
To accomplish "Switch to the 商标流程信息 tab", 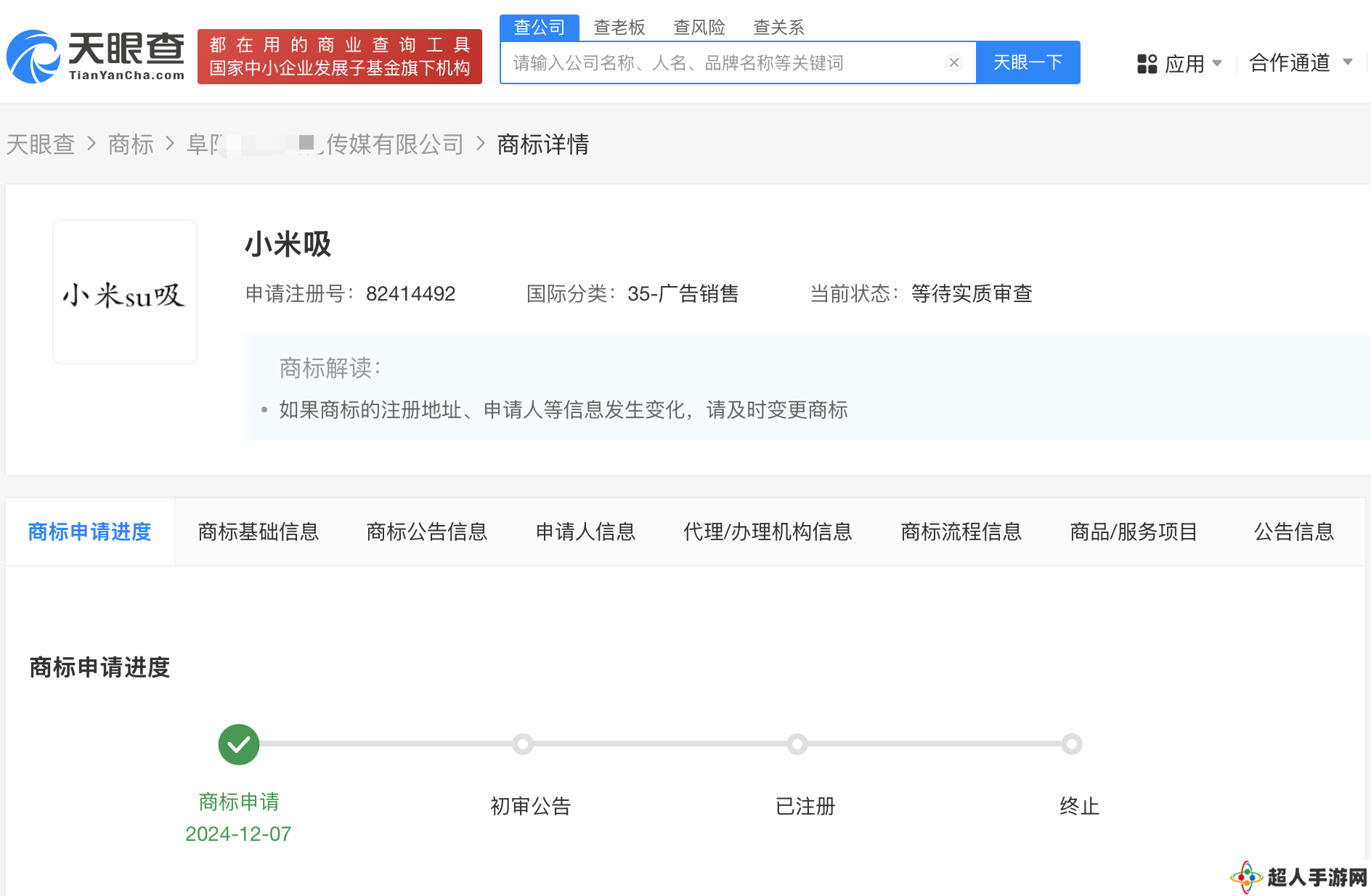I will coord(961,532).
